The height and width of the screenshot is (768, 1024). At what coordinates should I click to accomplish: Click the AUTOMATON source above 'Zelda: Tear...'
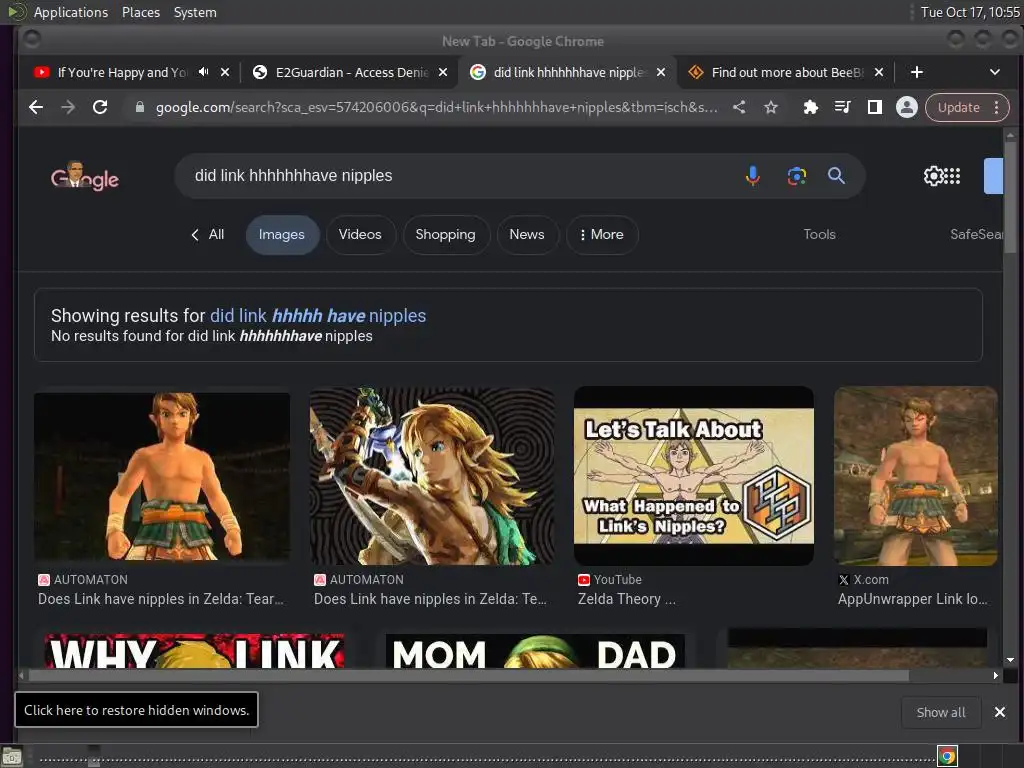[83, 579]
